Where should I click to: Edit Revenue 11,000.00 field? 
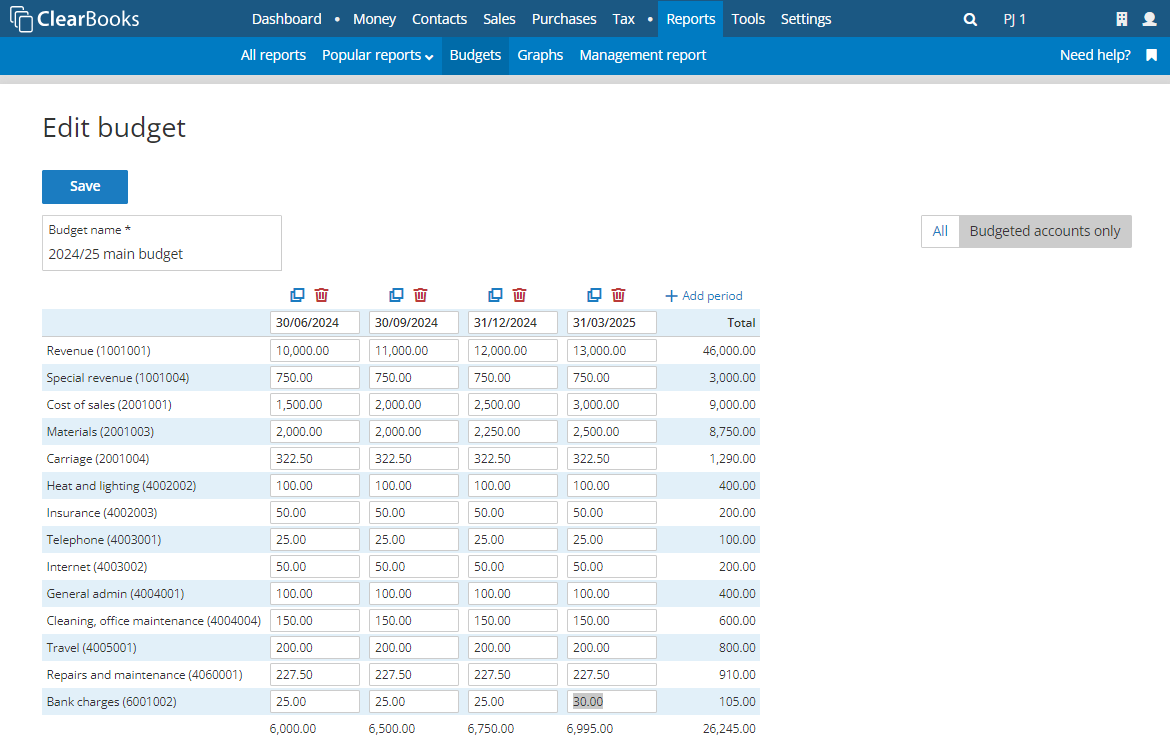(x=413, y=350)
